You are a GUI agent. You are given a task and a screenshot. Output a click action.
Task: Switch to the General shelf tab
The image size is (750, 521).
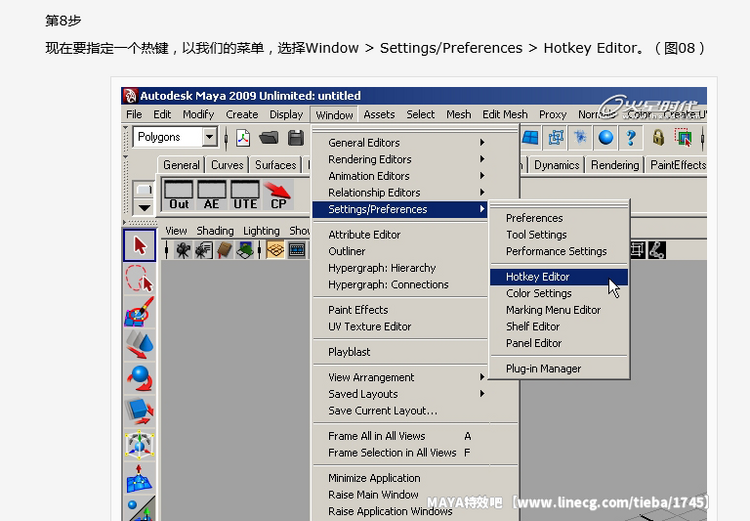tap(181, 165)
